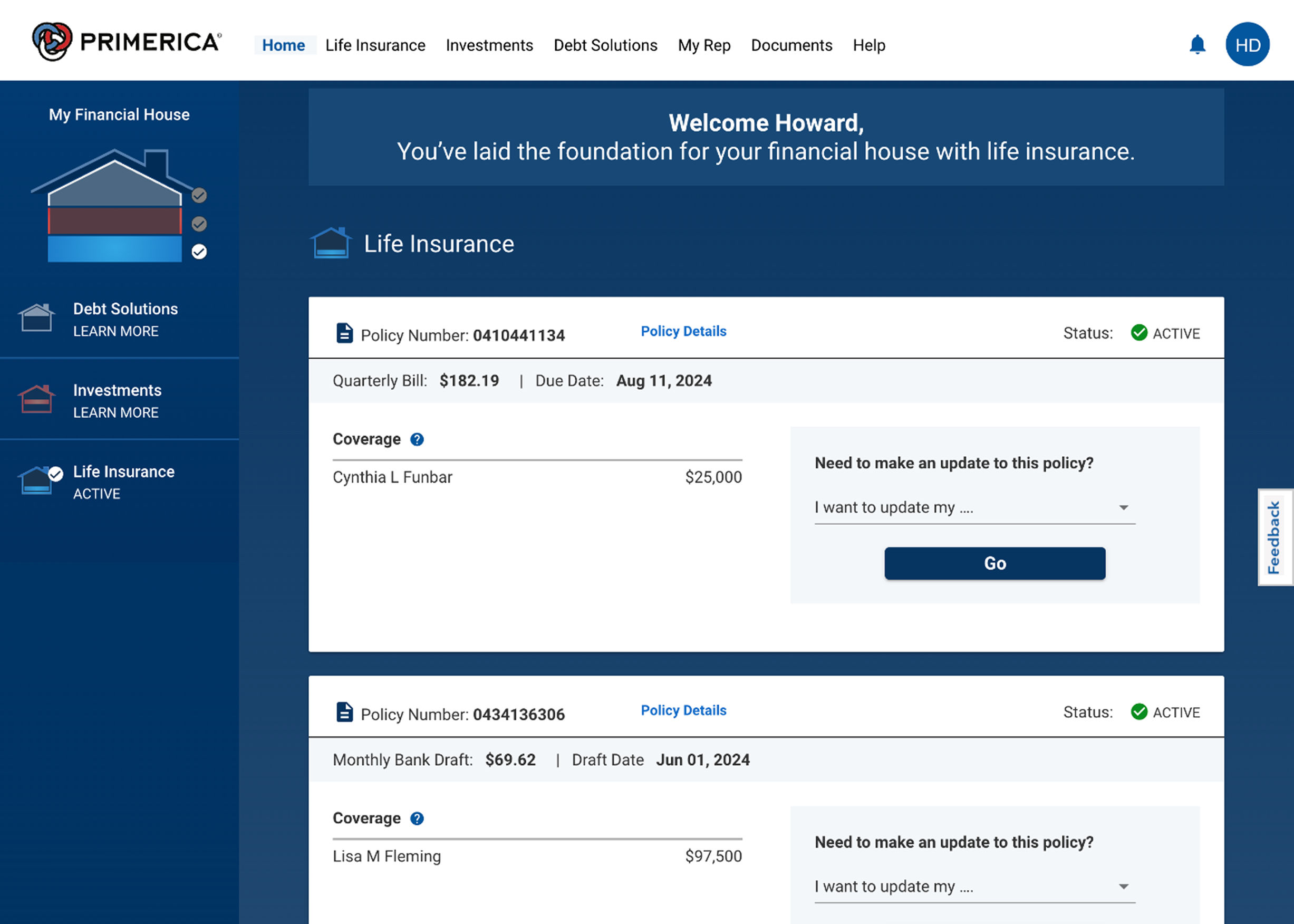This screenshot has width=1294, height=924.
Task: Click the Coverage help icon for policy 0410441134
Action: coord(417,440)
